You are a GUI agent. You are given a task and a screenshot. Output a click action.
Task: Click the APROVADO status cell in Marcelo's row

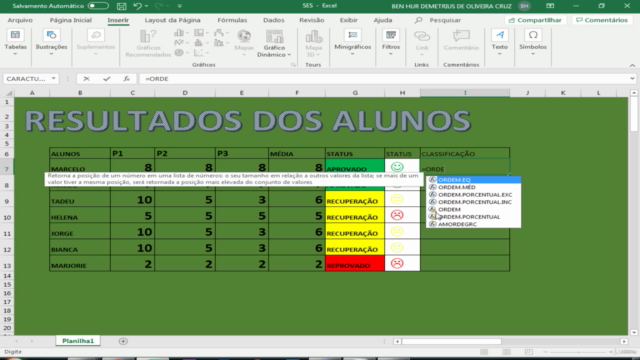coord(355,167)
